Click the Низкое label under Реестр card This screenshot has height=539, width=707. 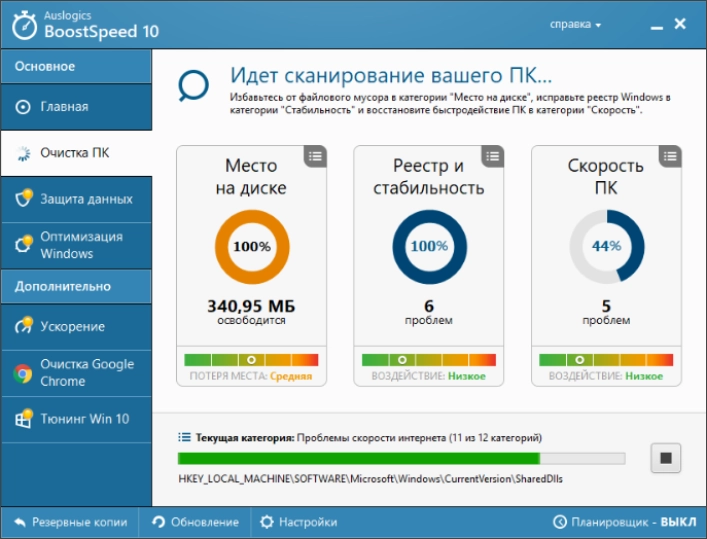(467, 376)
